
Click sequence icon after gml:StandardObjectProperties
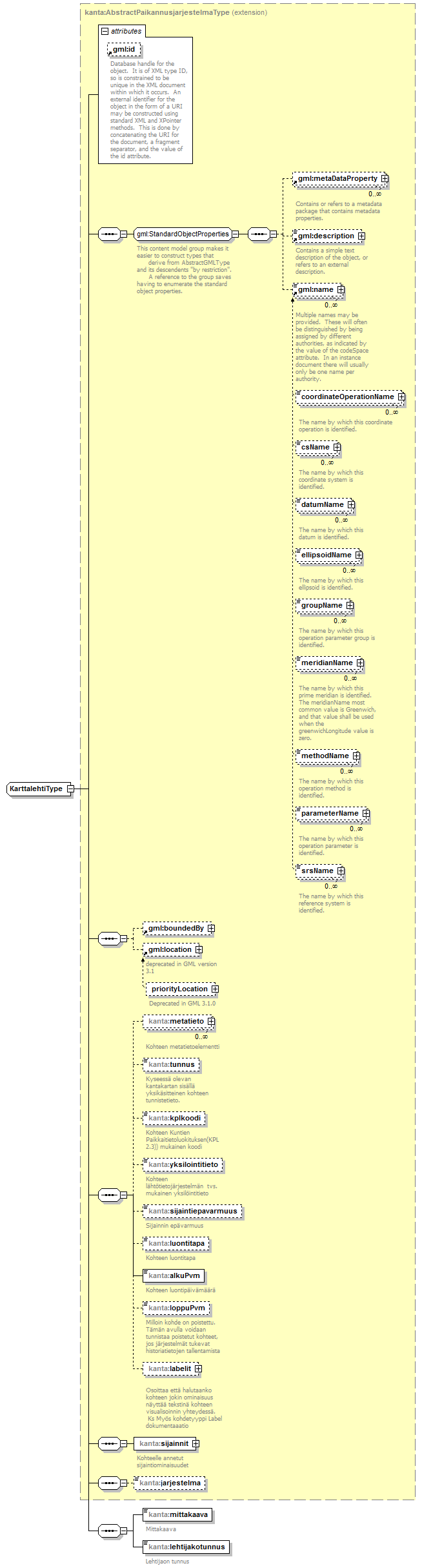click(259, 234)
